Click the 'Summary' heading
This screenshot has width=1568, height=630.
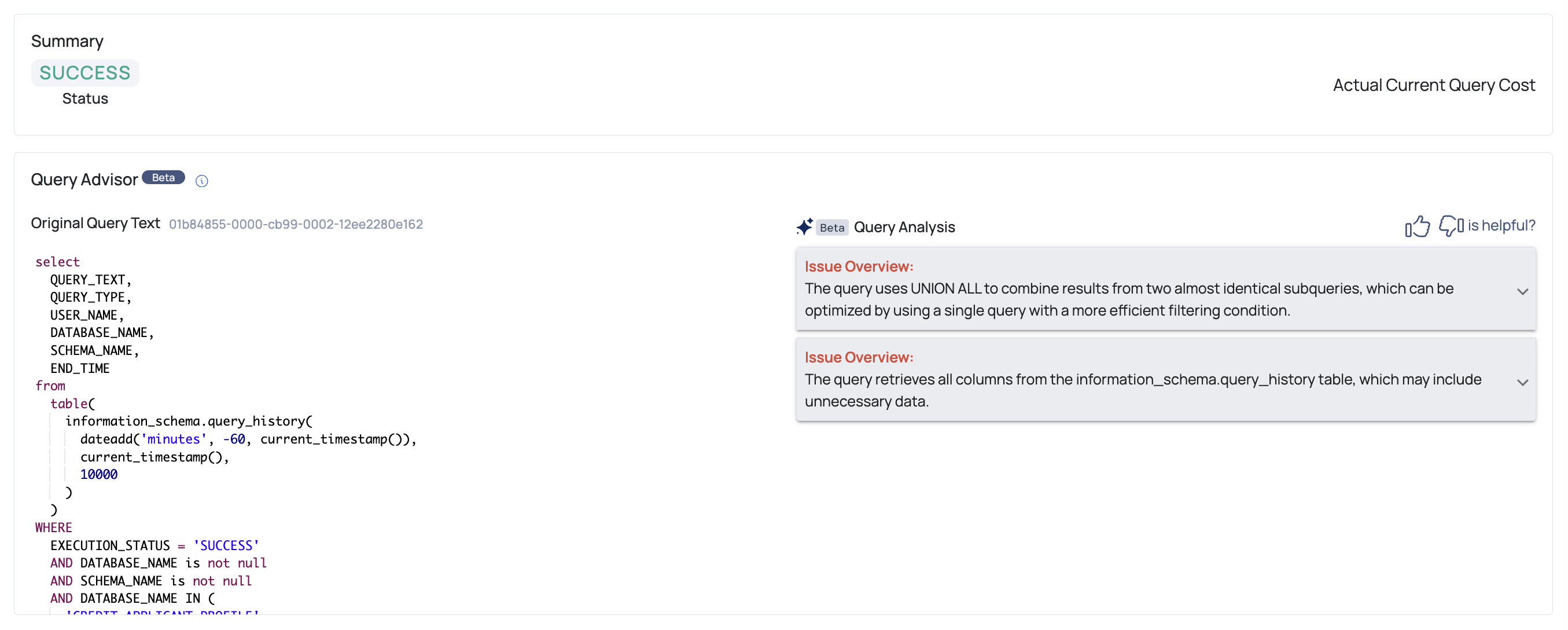[67, 42]
